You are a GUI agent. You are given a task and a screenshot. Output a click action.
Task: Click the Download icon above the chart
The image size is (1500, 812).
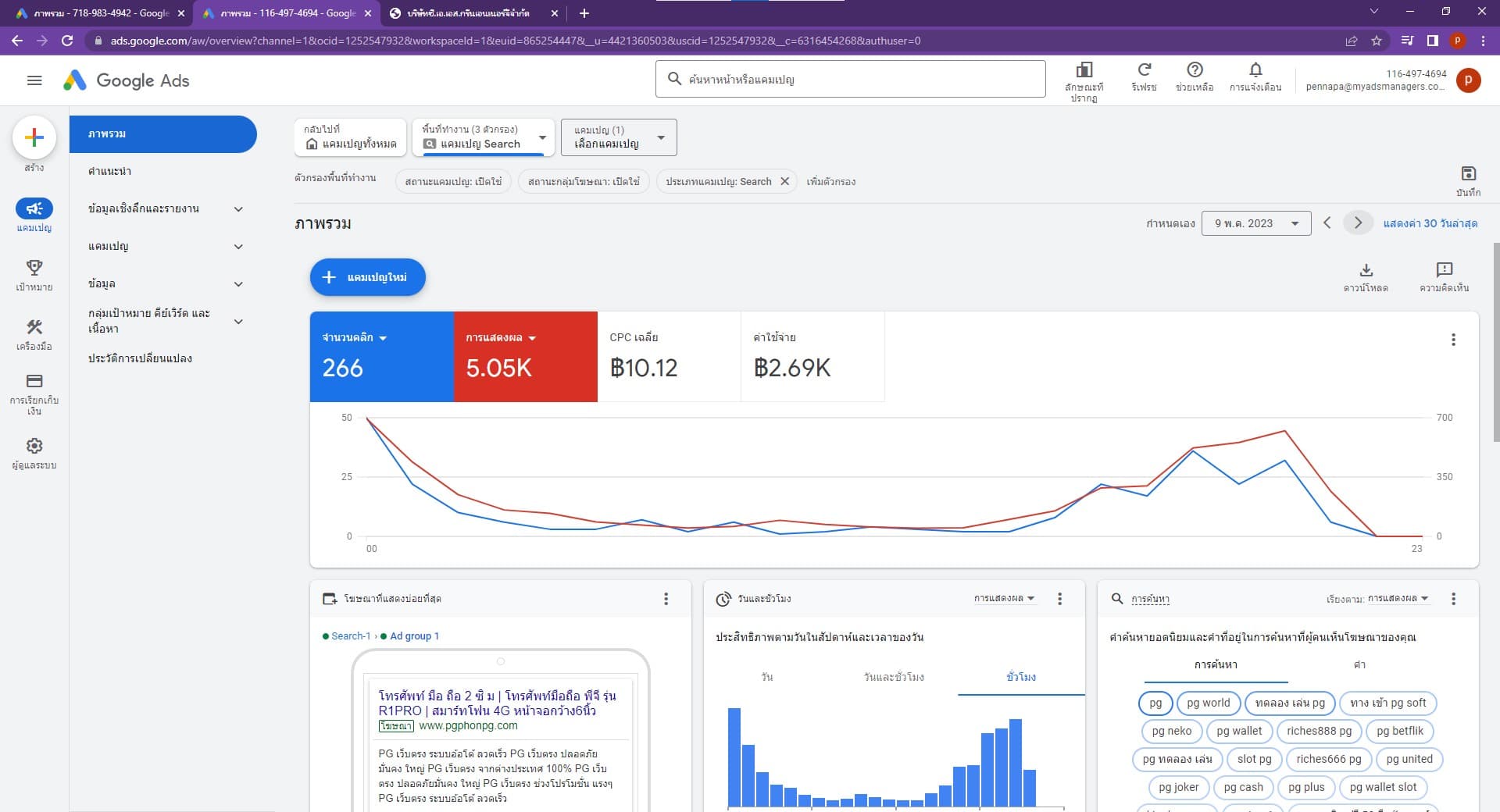point(1366,270)
